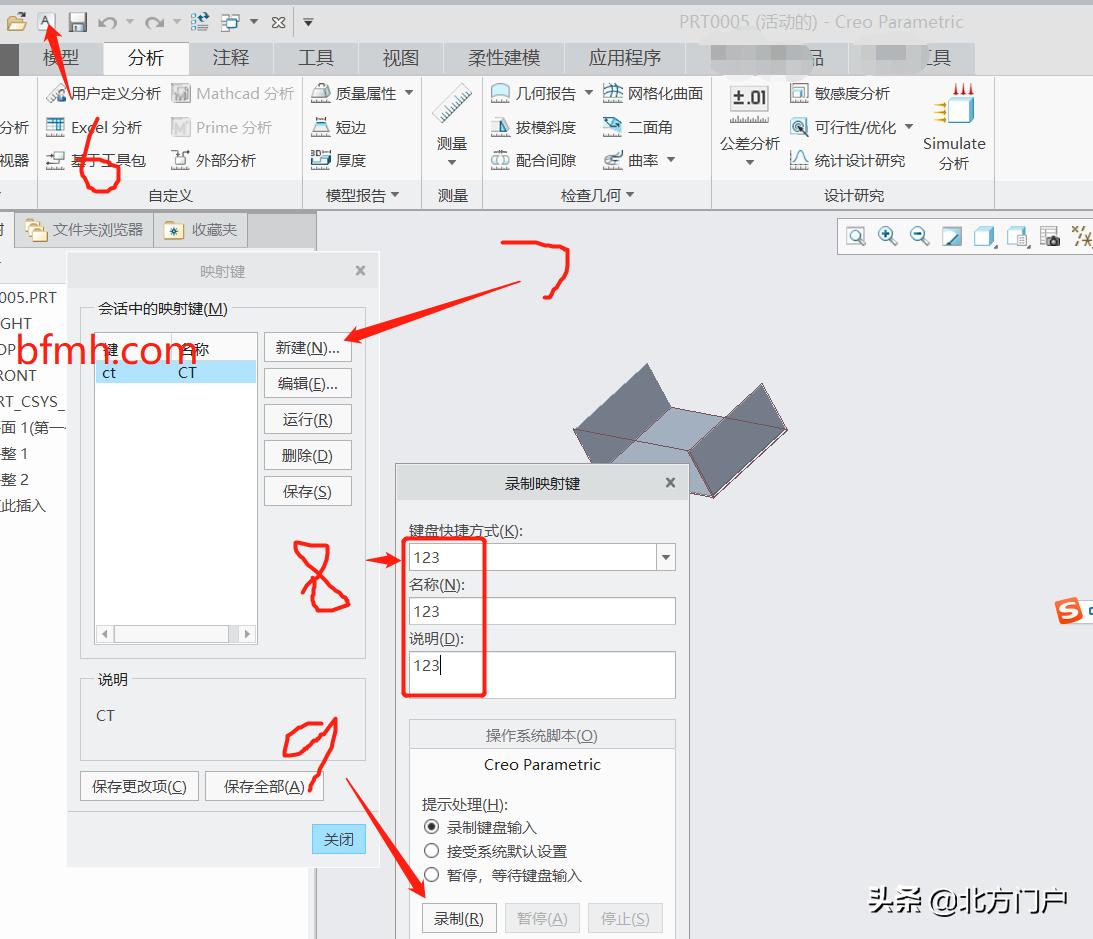Switch to the 工具 ribbon tab
The image size is (1093, 939).
[x=316, y=57]
